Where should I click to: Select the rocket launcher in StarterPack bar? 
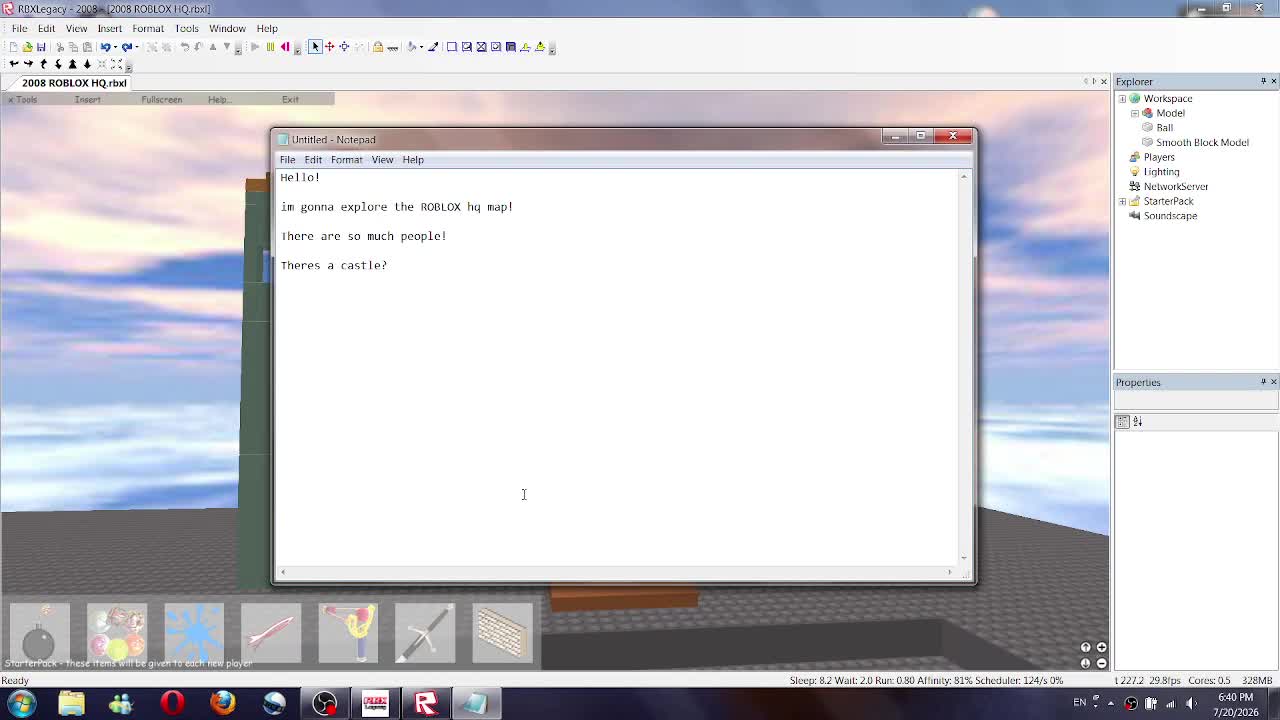[271, 633]
